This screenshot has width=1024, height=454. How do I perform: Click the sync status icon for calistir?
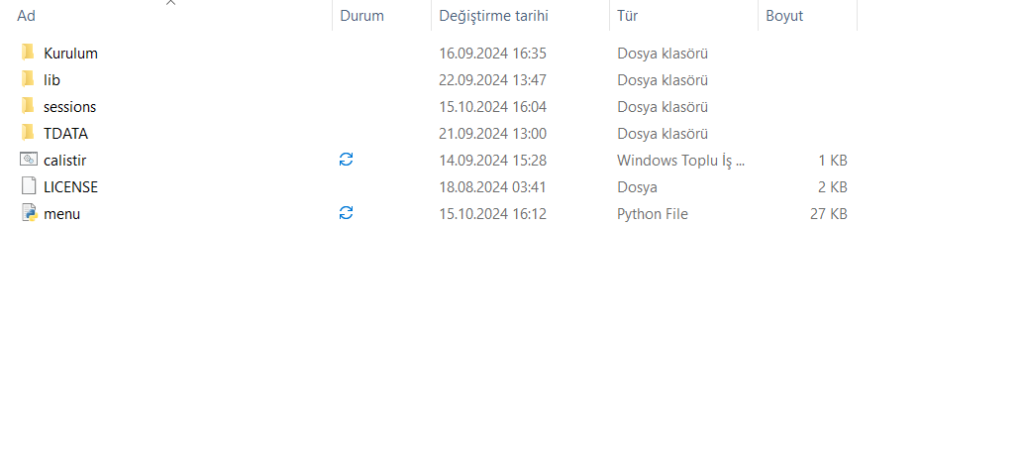click(346, 160)
